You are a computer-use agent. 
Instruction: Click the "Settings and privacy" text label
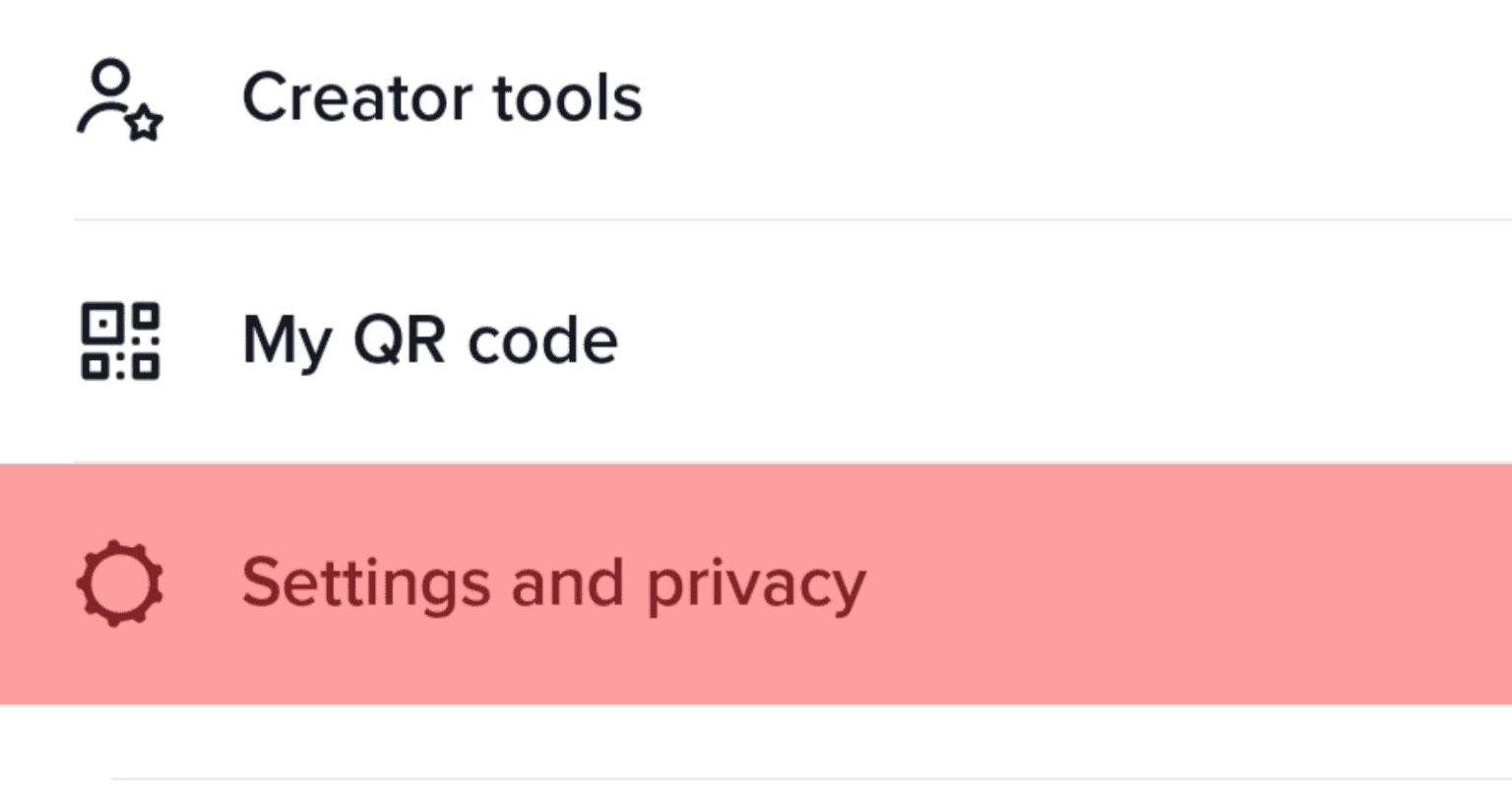[553, 583]
